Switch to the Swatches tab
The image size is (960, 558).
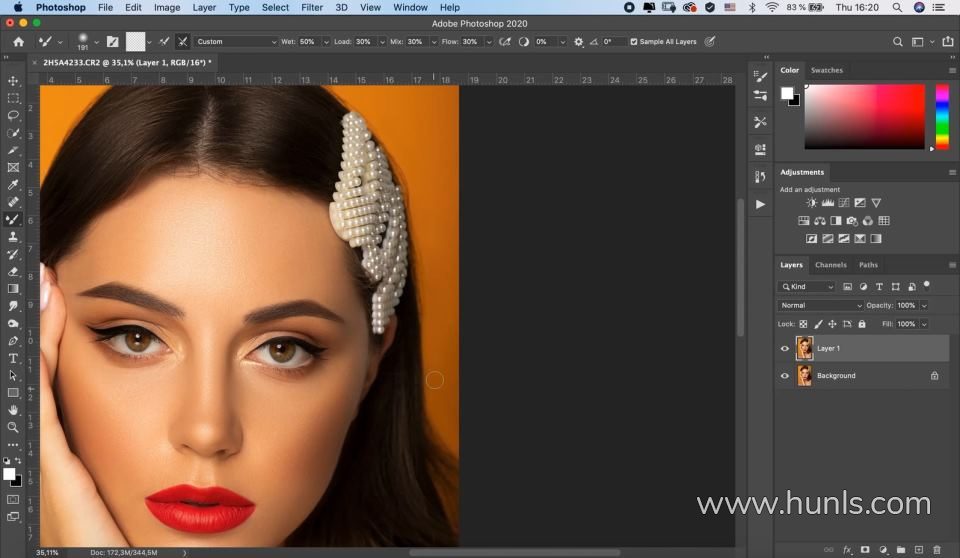point(826,70)
